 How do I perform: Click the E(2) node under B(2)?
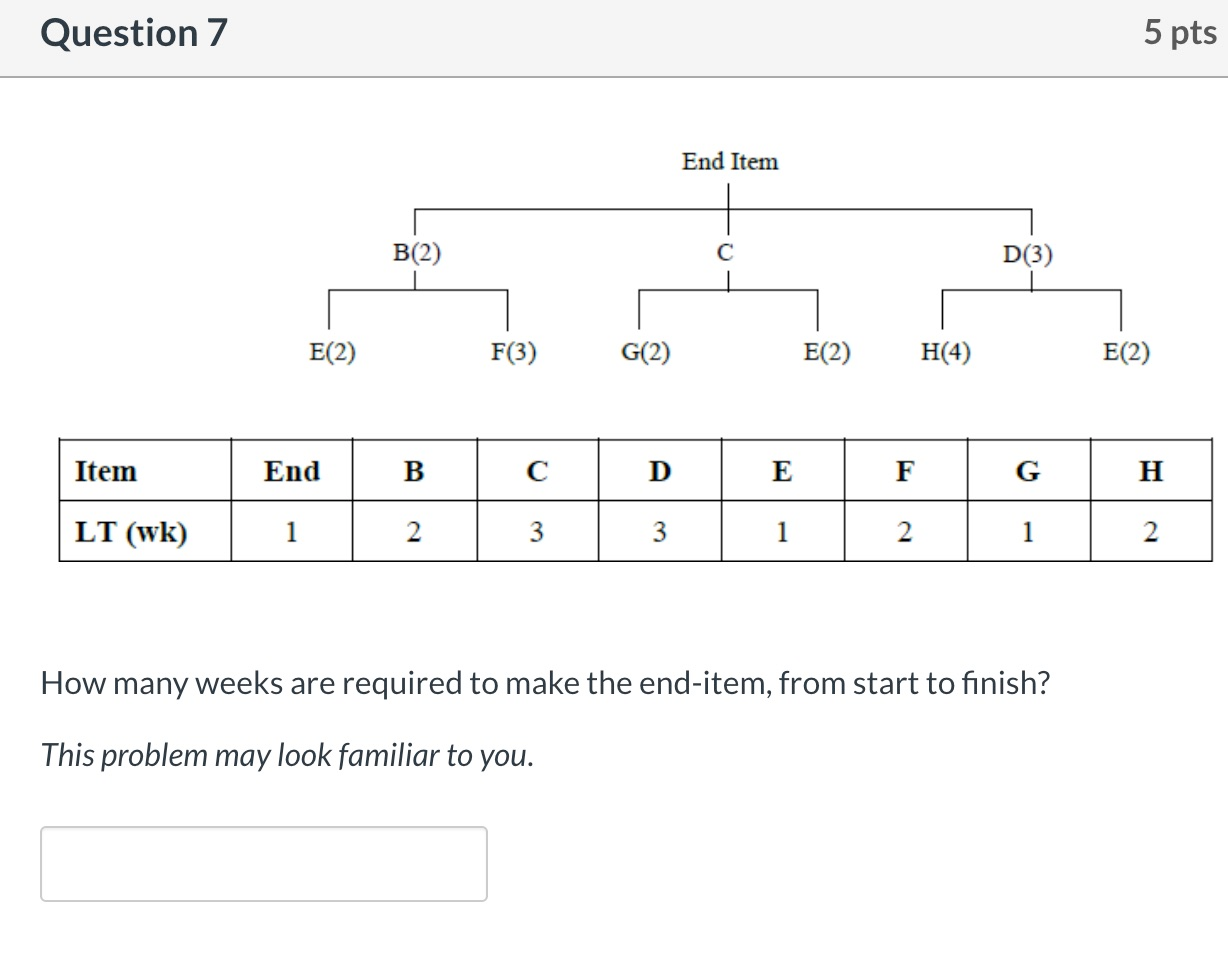[x=331, y=352]
